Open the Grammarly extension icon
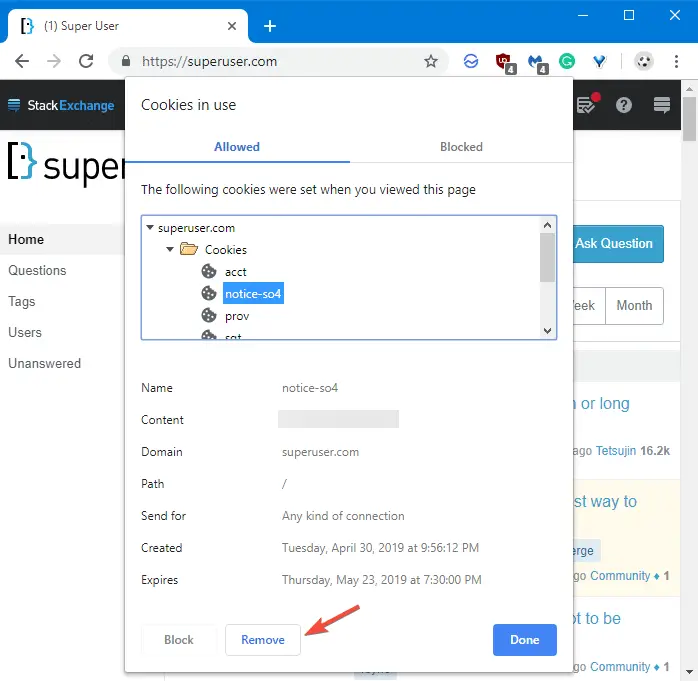The width and height of the screenshot is (698, 681). pos(567,61)
